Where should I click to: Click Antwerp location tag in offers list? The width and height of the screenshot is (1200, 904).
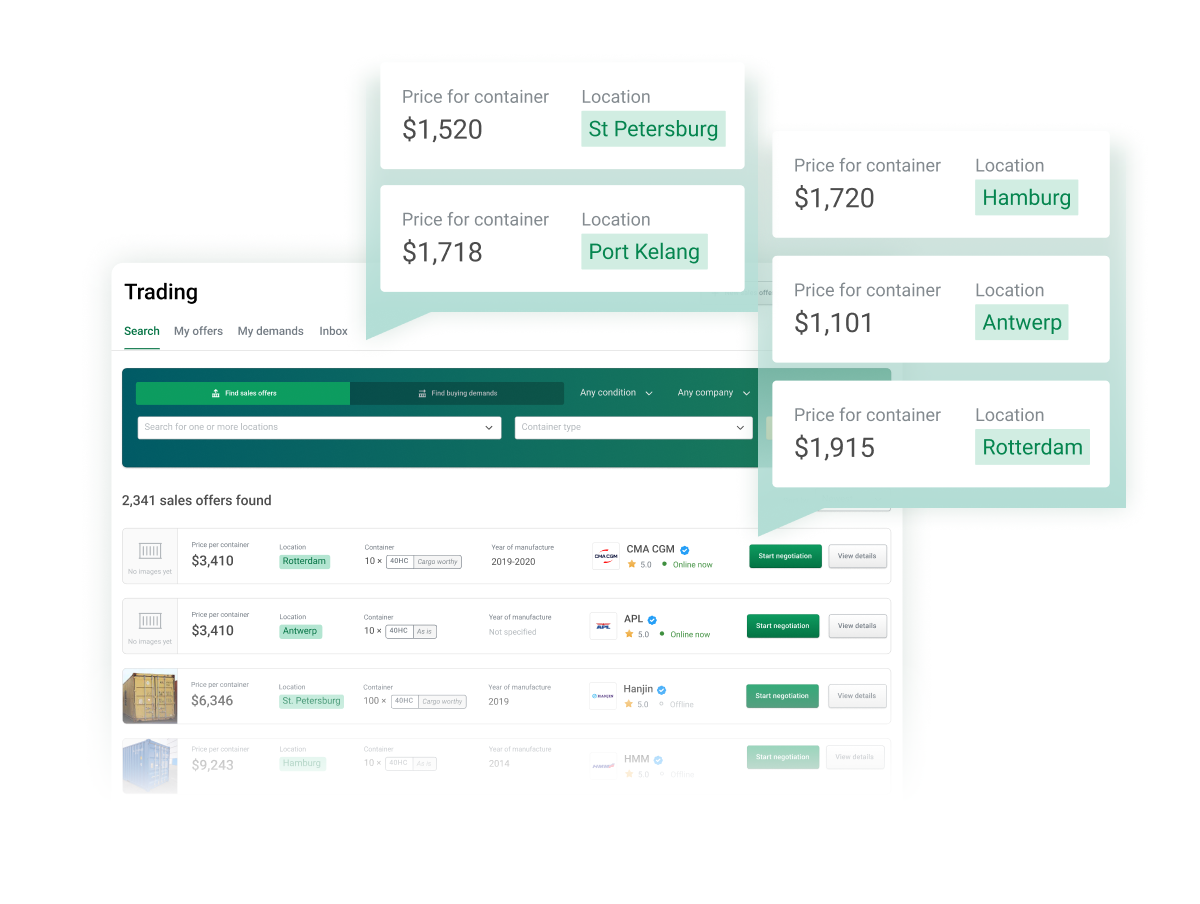(300, 632)
